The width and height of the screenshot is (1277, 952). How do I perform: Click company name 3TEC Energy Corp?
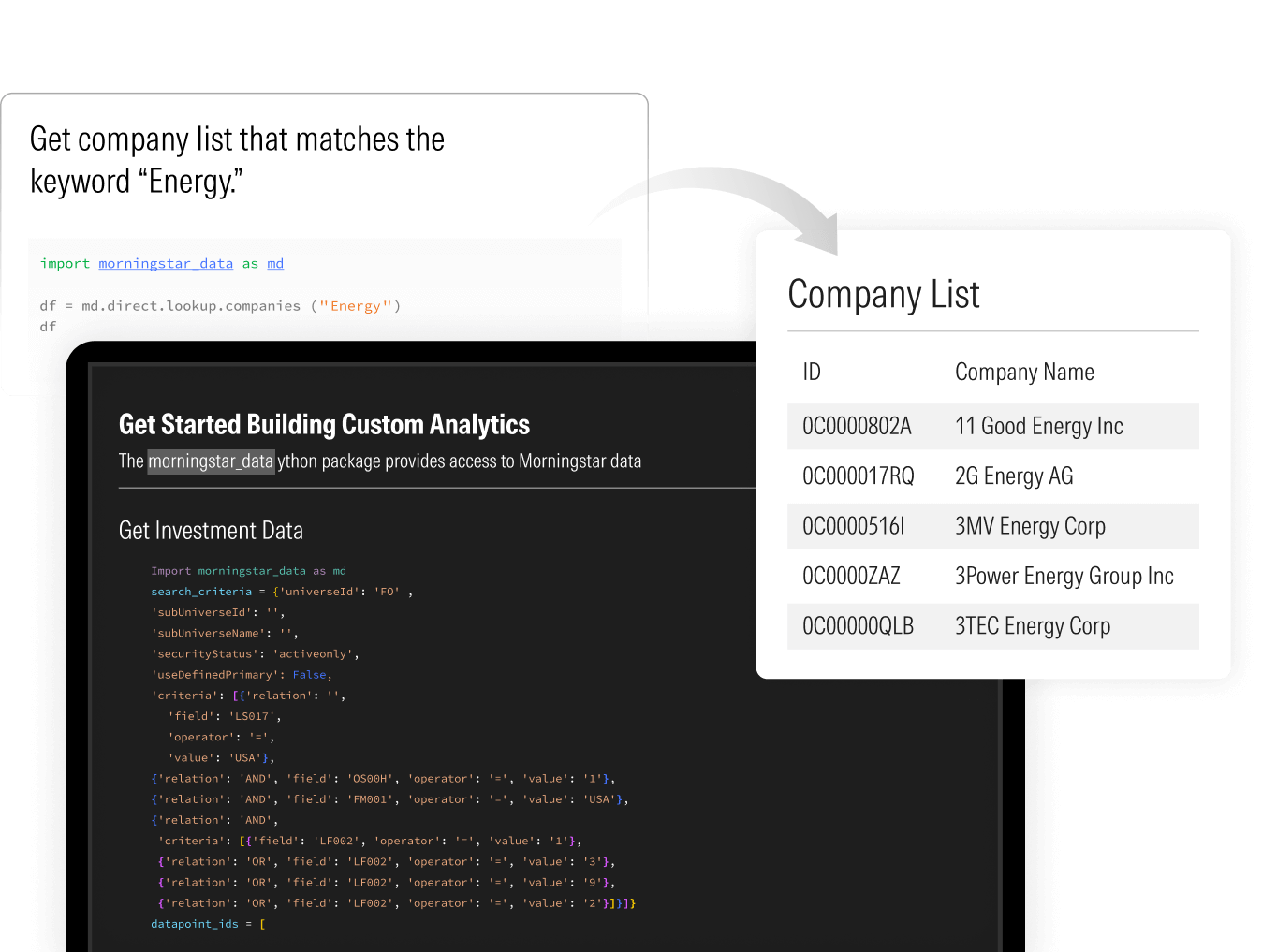click(x=1033, y=626)
